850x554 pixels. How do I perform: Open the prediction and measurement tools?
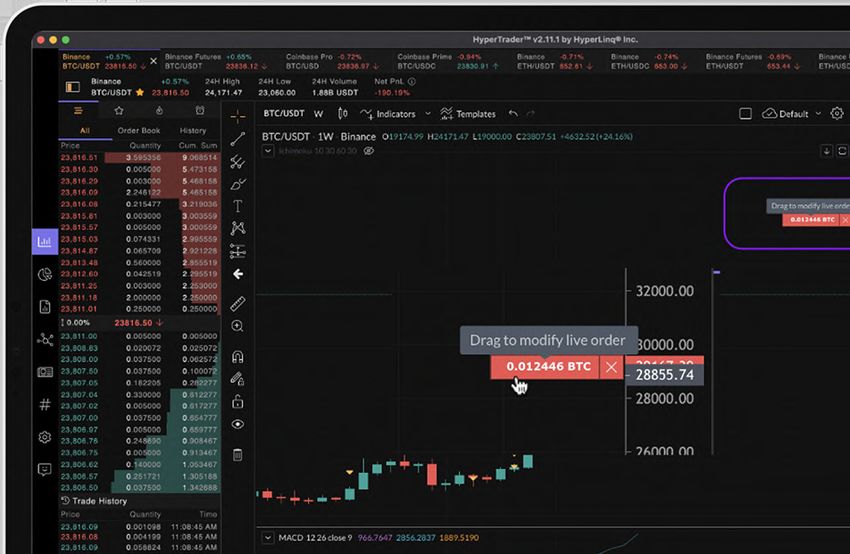tap(237, 251)
